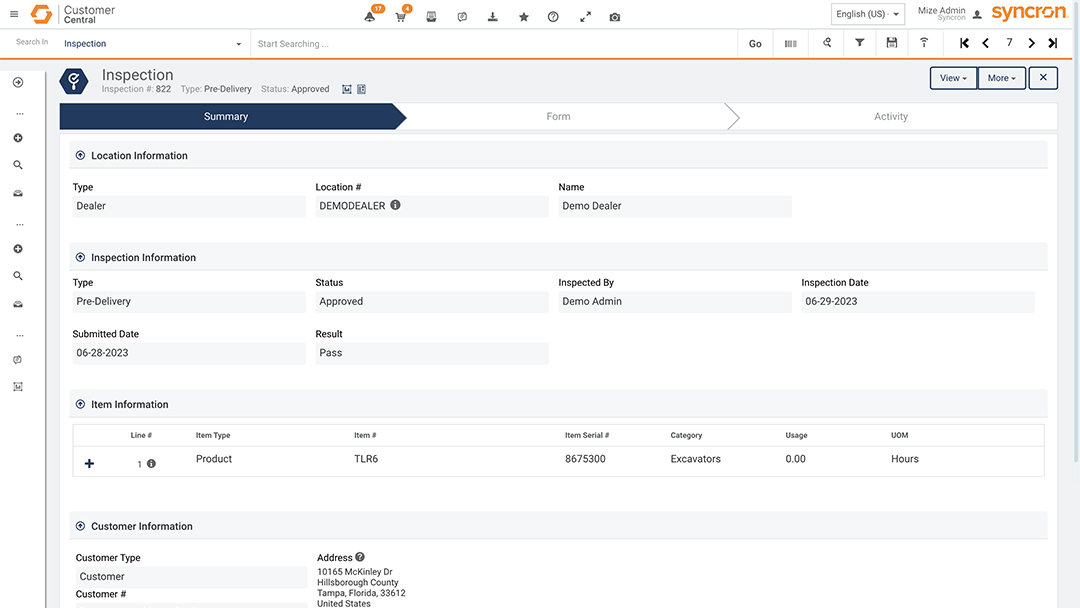Click the Syncron logo
Image resolution: width=1080 pixels, height=608 pixels.
[1029, 13]
